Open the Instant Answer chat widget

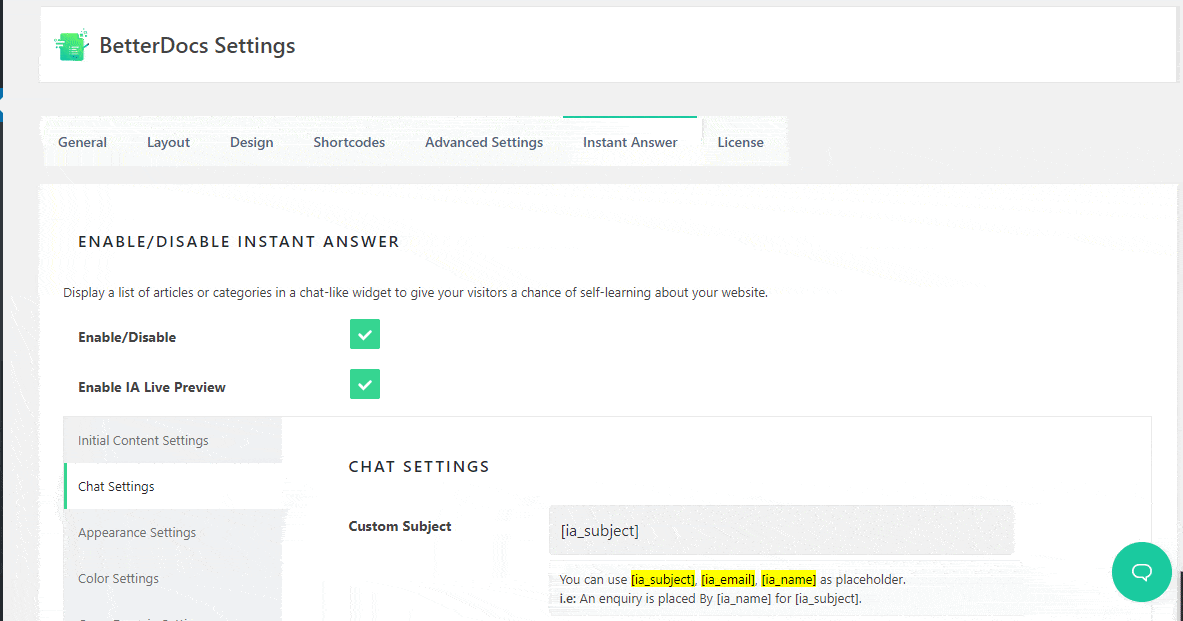click(1141, 572)
